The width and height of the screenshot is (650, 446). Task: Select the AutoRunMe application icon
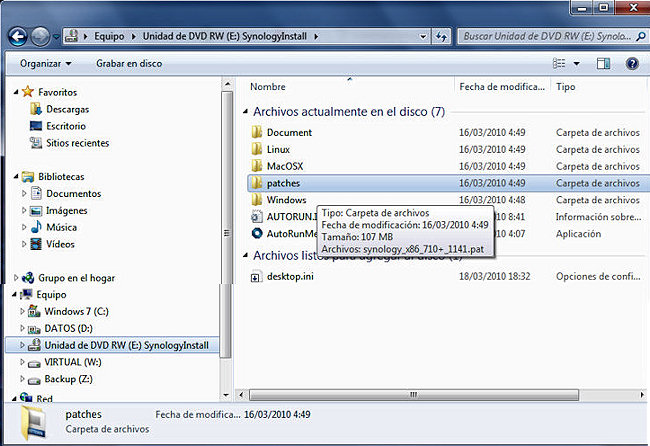(257, 233)
